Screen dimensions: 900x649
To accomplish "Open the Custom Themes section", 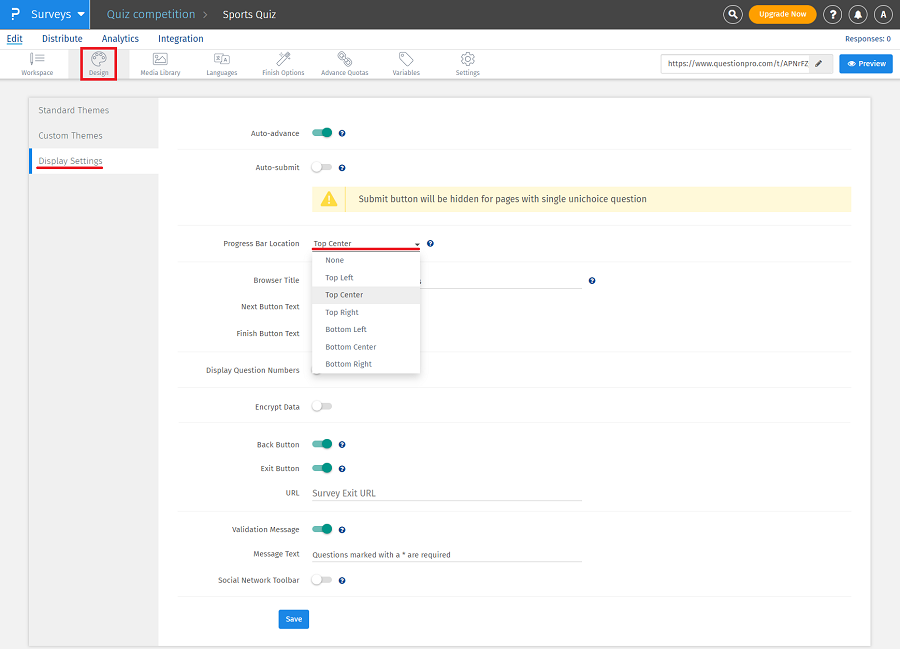I will pyautogui.click(x=71, y=136).
